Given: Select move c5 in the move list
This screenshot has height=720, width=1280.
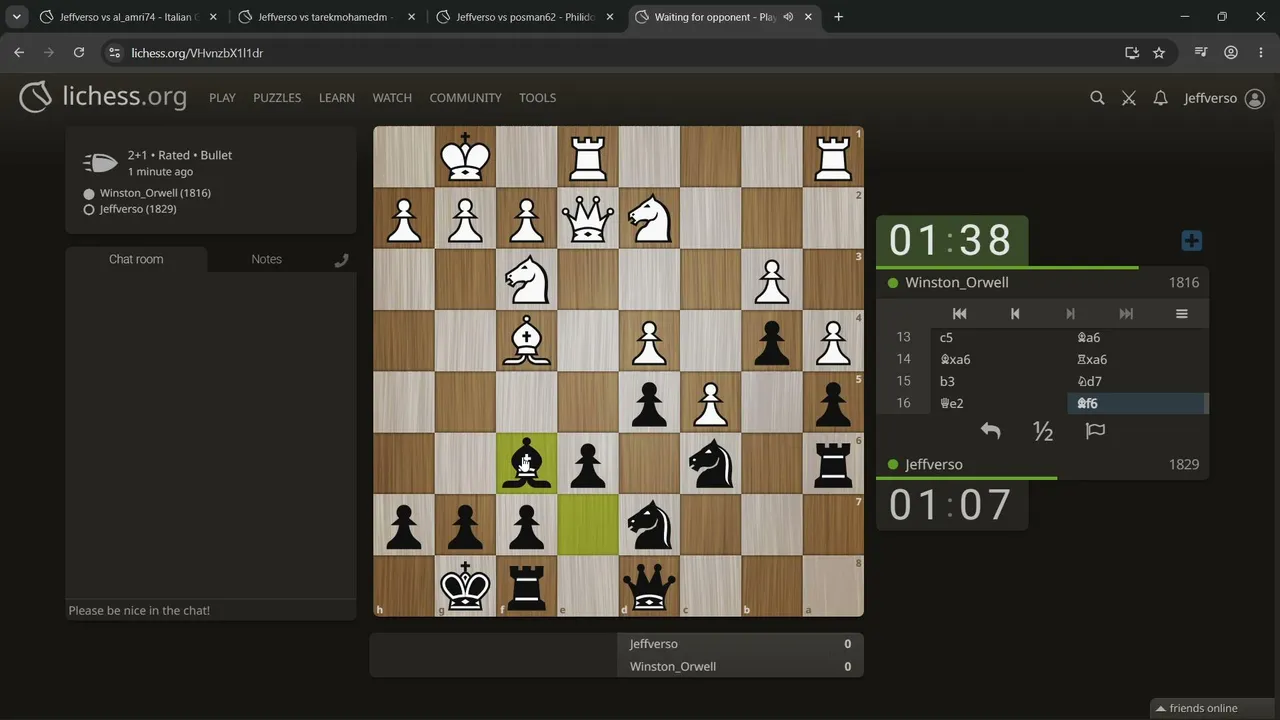Looking at the screenshot, I should pyautogui.click(x=999, y=337).
